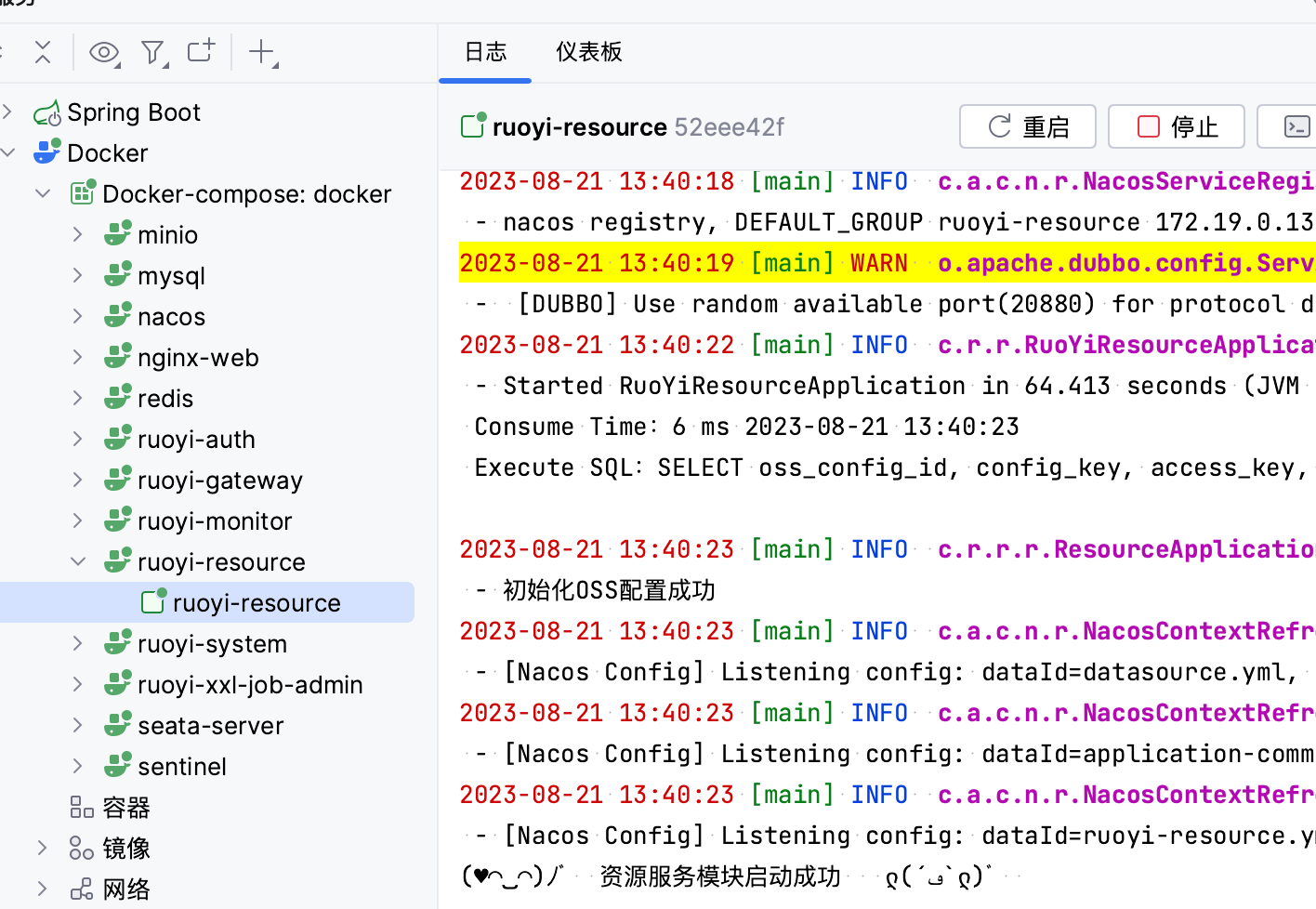Expand the ruoyi-system service node
The image size is (1316, 909).
78,643
